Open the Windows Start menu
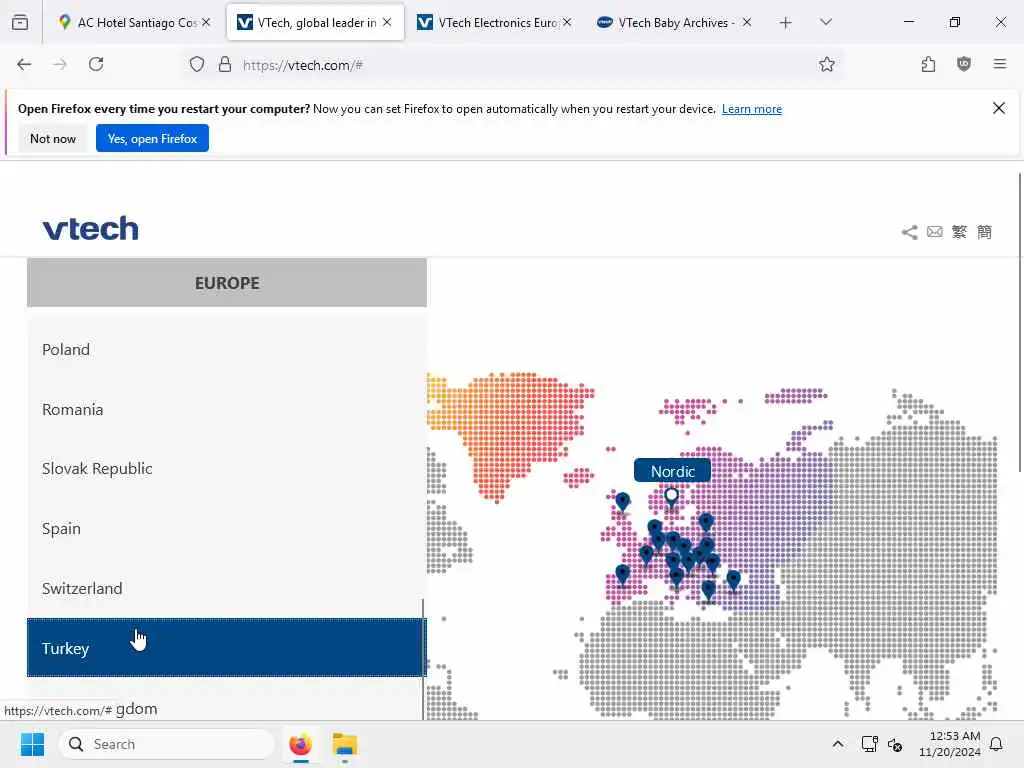 tap(32, 744)
